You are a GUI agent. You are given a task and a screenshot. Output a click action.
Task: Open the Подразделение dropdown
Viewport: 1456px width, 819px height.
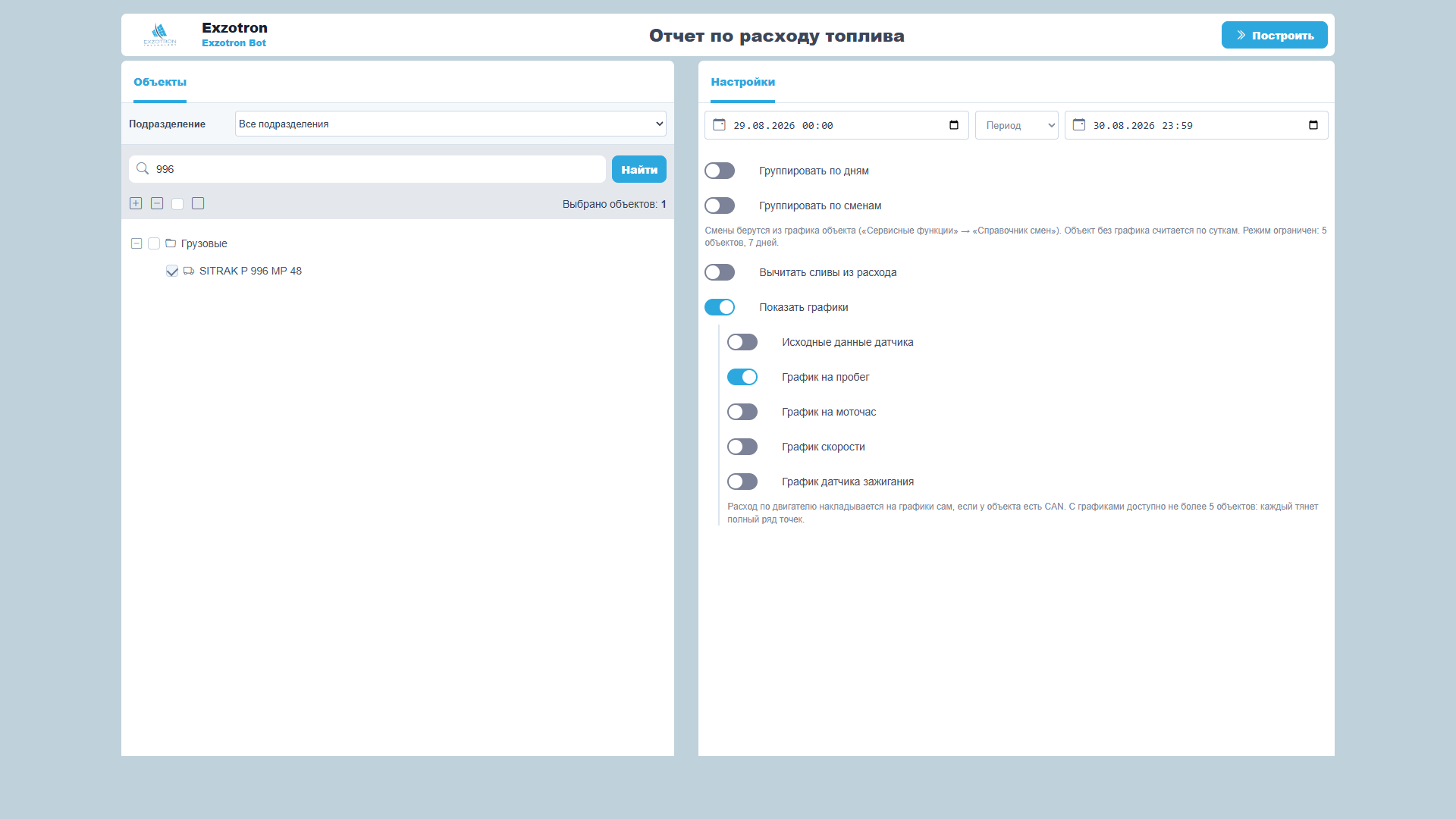click(450, 124)
